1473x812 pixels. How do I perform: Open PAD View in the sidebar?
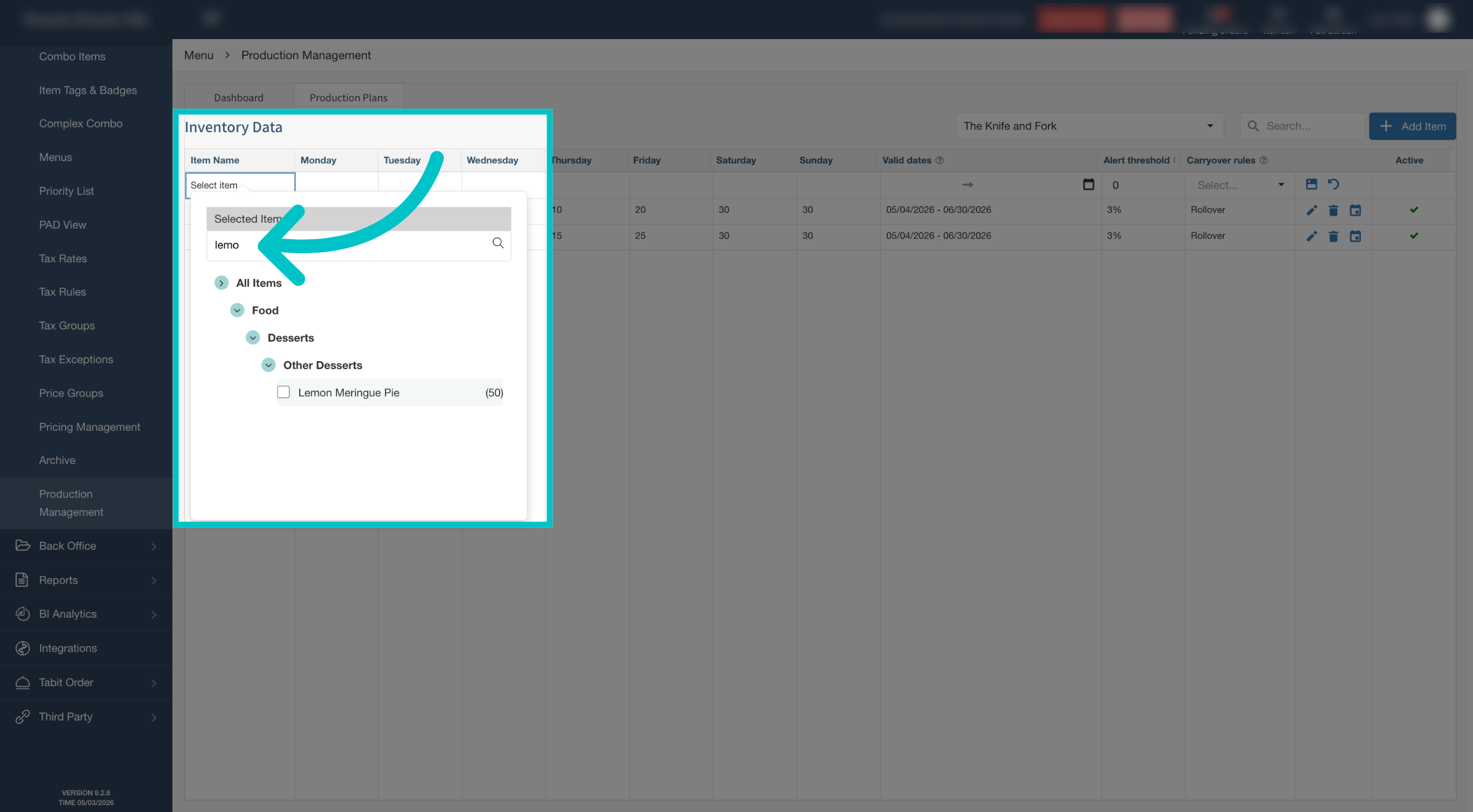click(62, 225)
